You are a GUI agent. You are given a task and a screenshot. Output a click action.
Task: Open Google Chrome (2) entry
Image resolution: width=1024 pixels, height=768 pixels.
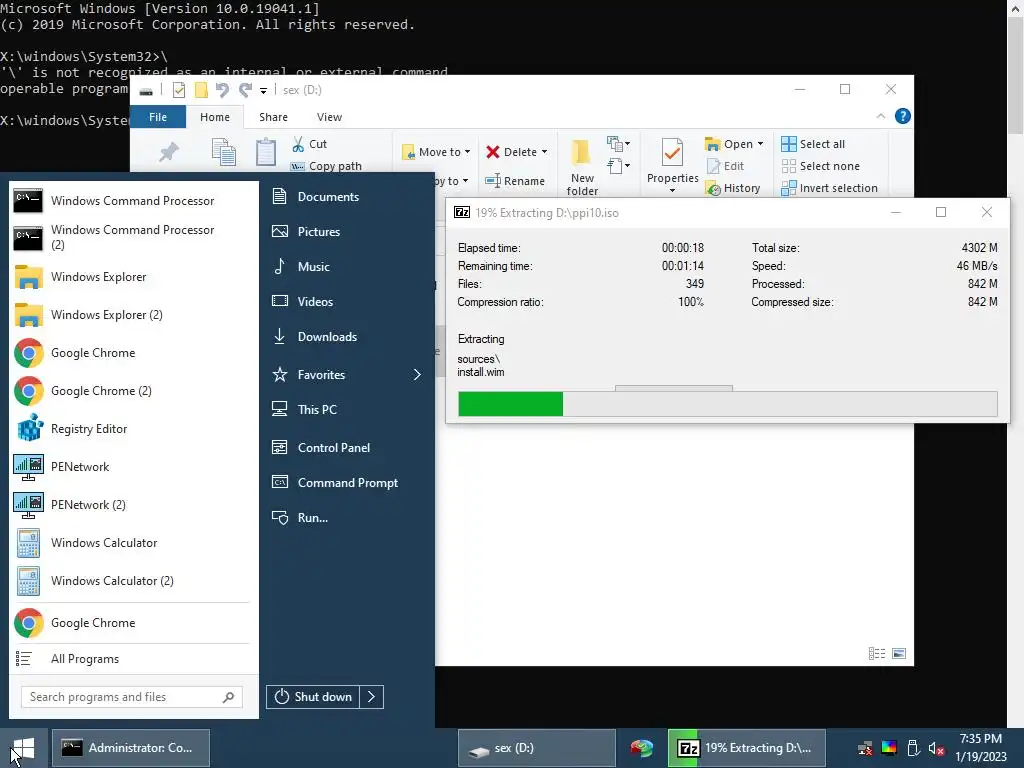131,391
